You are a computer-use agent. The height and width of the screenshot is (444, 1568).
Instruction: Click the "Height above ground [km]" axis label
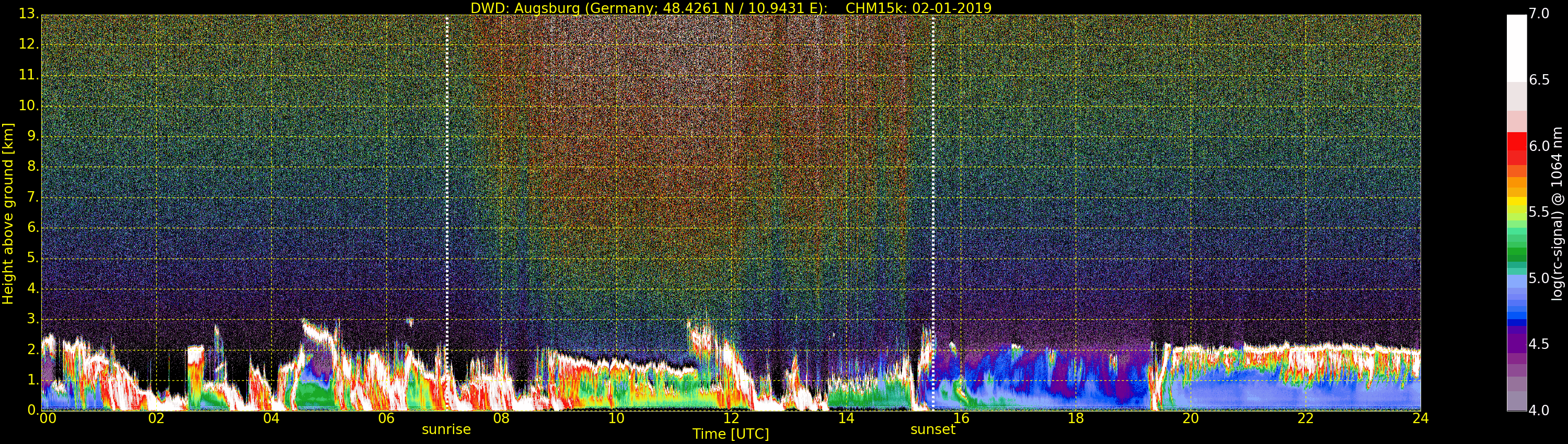pyautogui.click(x=8, y=214)
